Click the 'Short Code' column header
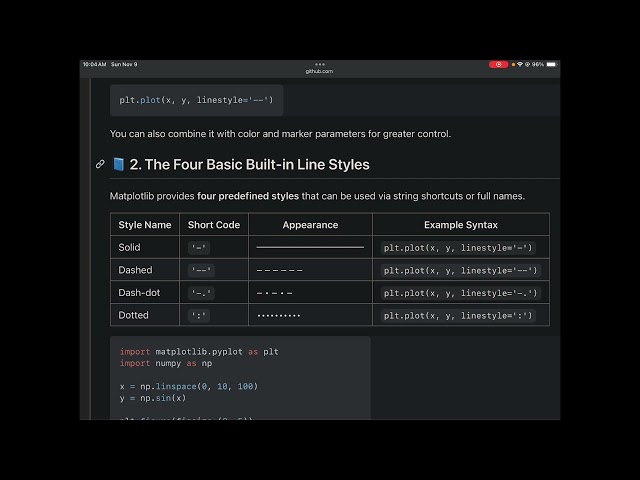The height and width of the screenshot is (480, 640). point(214,225)
